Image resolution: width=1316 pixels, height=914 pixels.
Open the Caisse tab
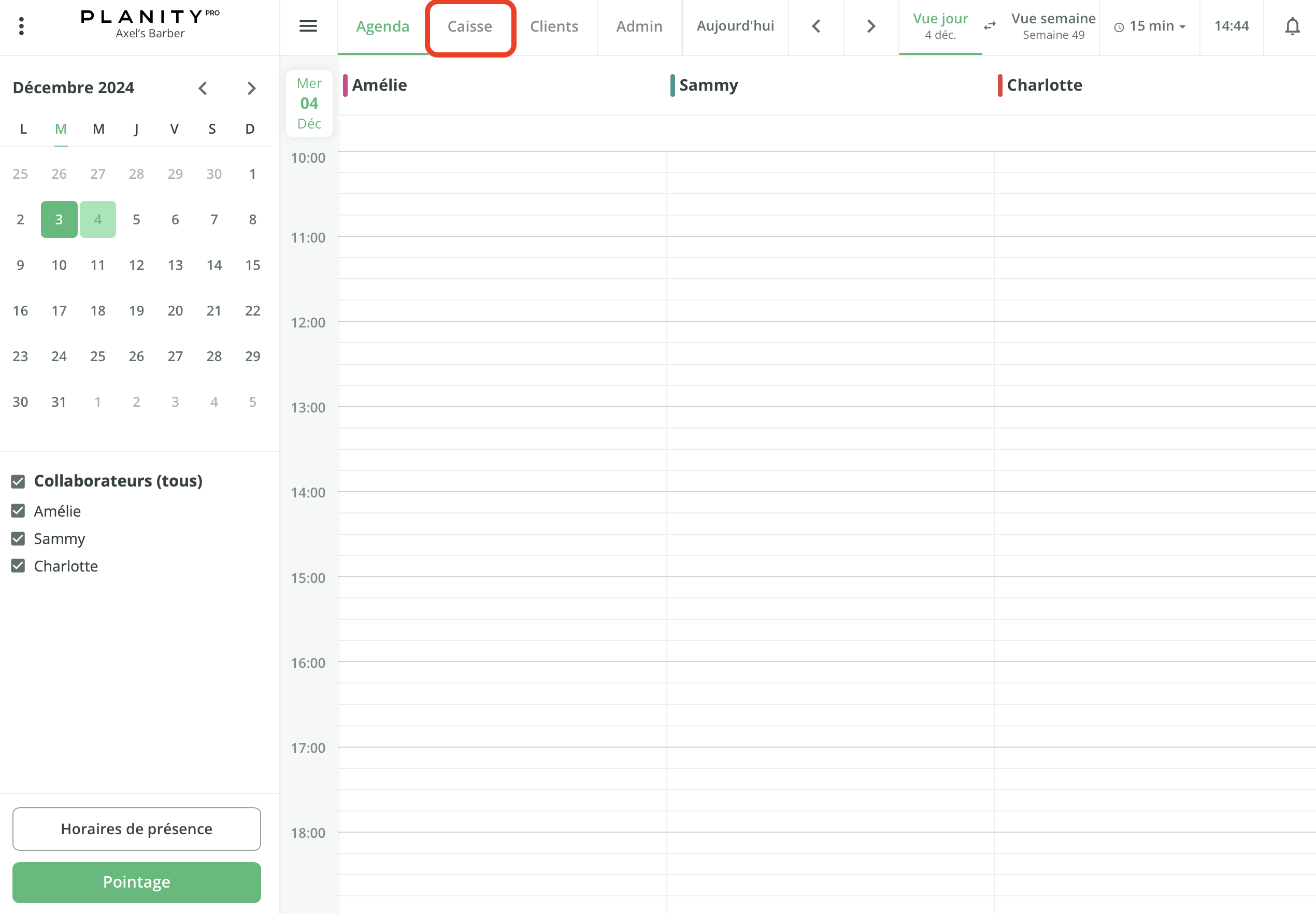pyautogui.click(x=469, y=26)
